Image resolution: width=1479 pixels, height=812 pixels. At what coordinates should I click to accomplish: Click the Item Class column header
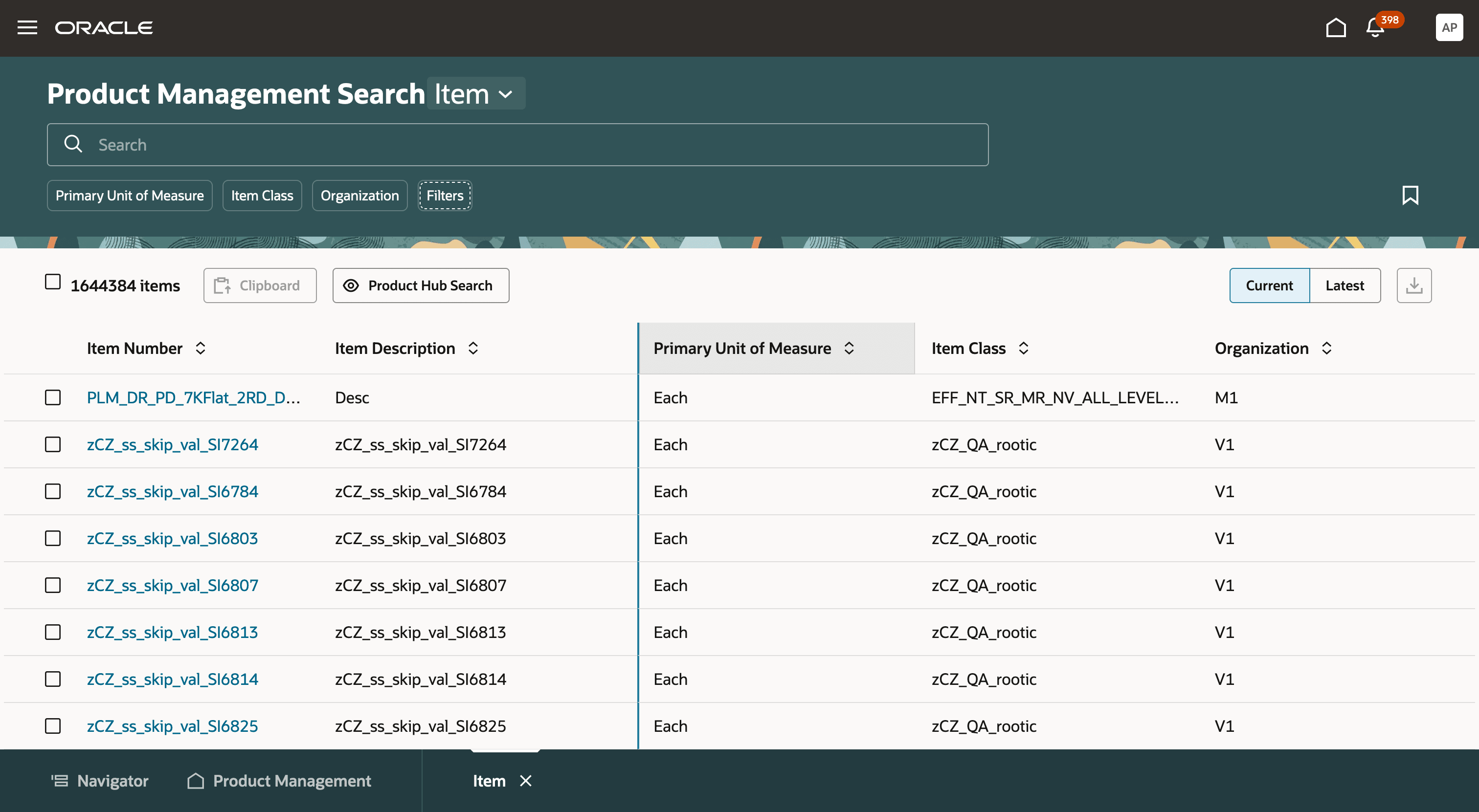pos(968,349)
